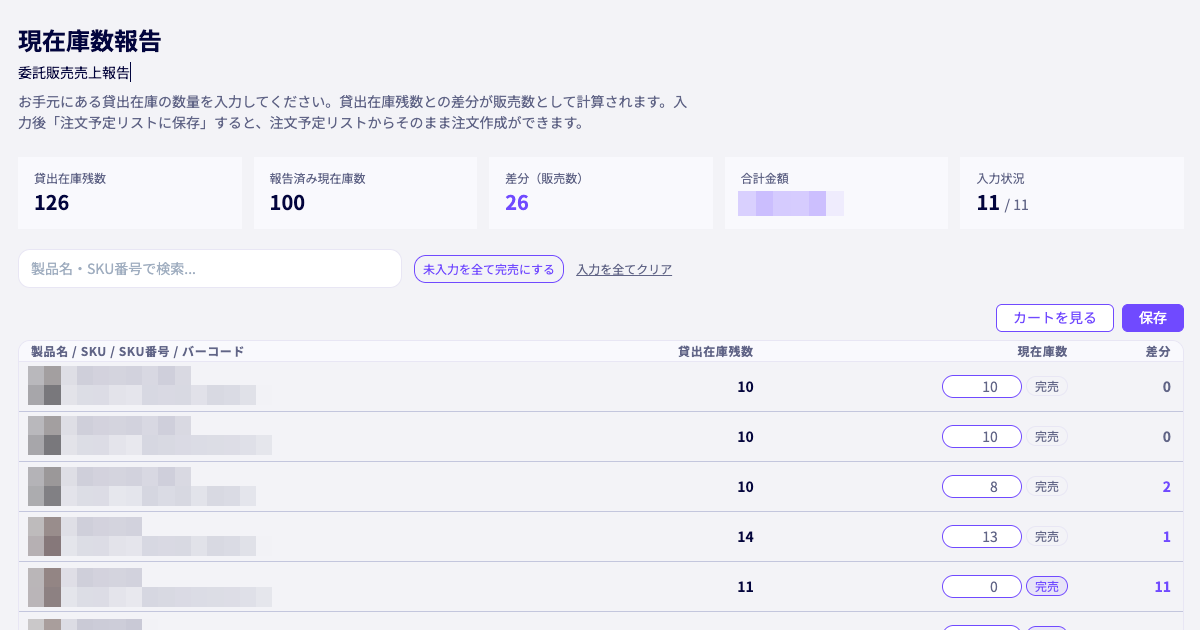Image resolution: width=1200 pixels, height=630 pixels.
Task: Toggle 完売 on second product row
Action: pyautogui.click(x=1047, y=437)
